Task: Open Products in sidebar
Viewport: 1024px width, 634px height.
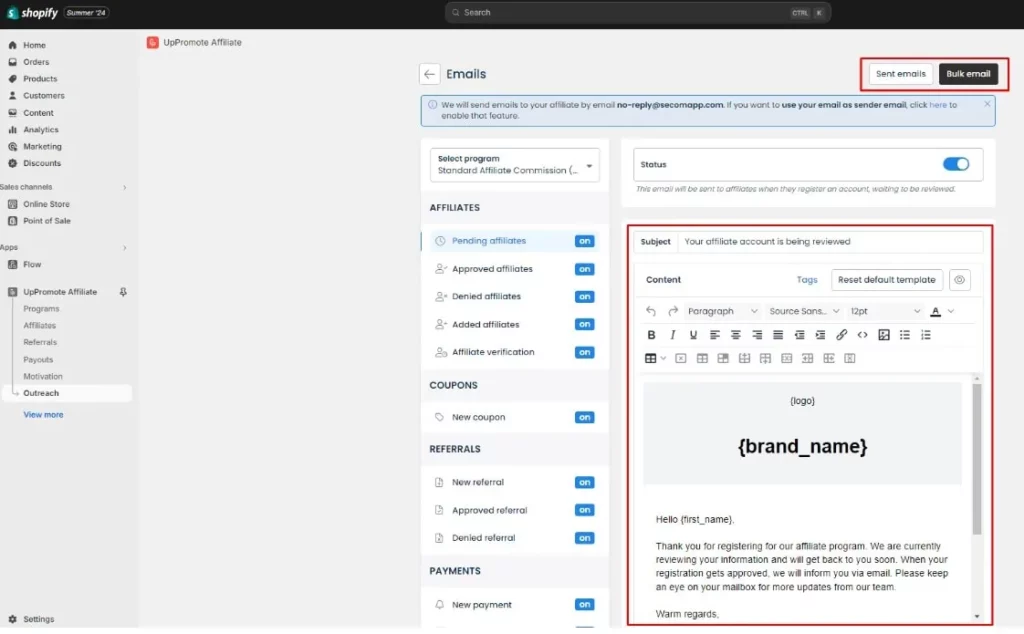Action: [40, 79]
